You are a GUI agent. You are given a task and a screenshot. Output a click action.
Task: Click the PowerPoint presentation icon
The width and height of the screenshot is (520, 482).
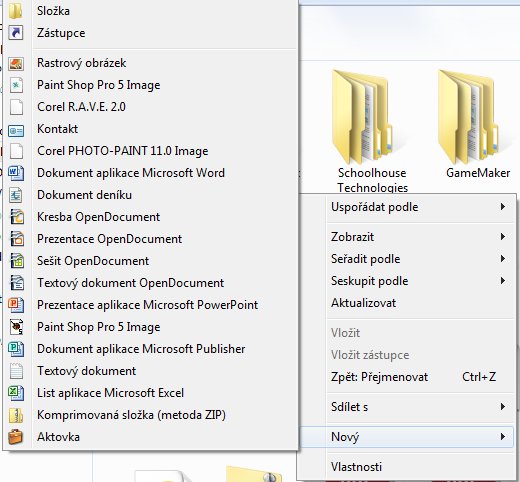[x=16, y=305]
